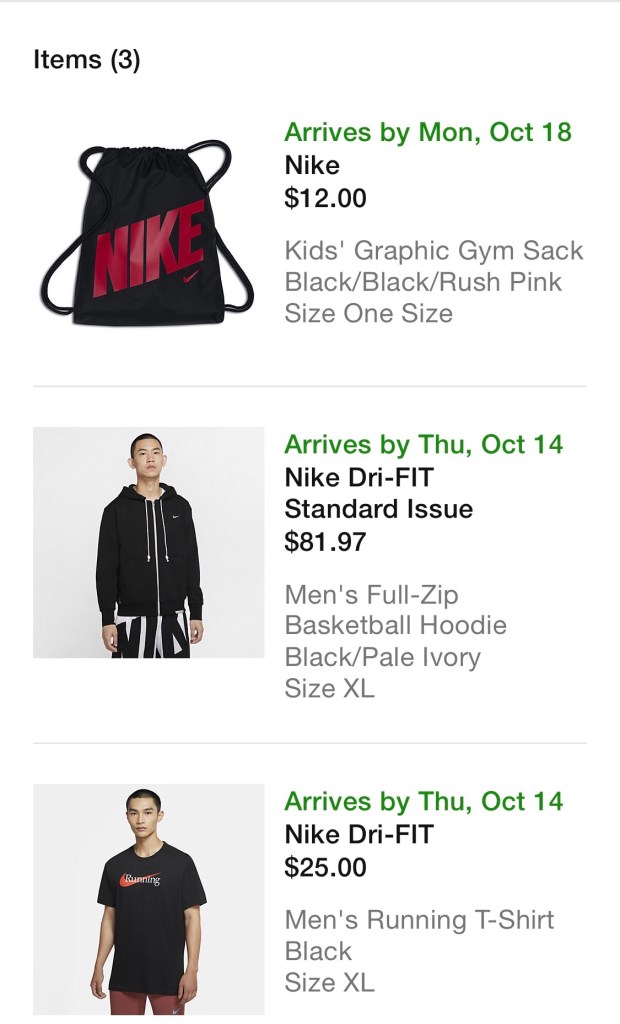620x1024 pixels.
Task: Select the Black/Black/Rush Pink color text
Action: click(423, 282)
